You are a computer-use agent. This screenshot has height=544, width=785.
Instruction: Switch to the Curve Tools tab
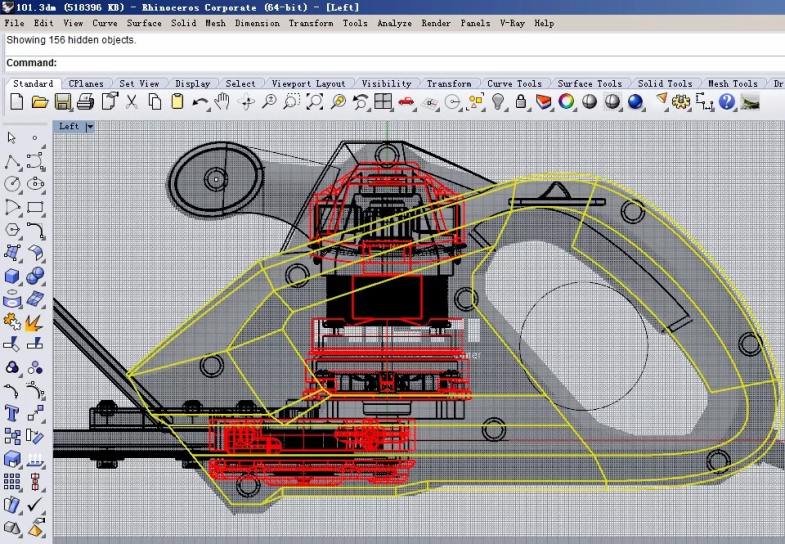coord(515,84)
